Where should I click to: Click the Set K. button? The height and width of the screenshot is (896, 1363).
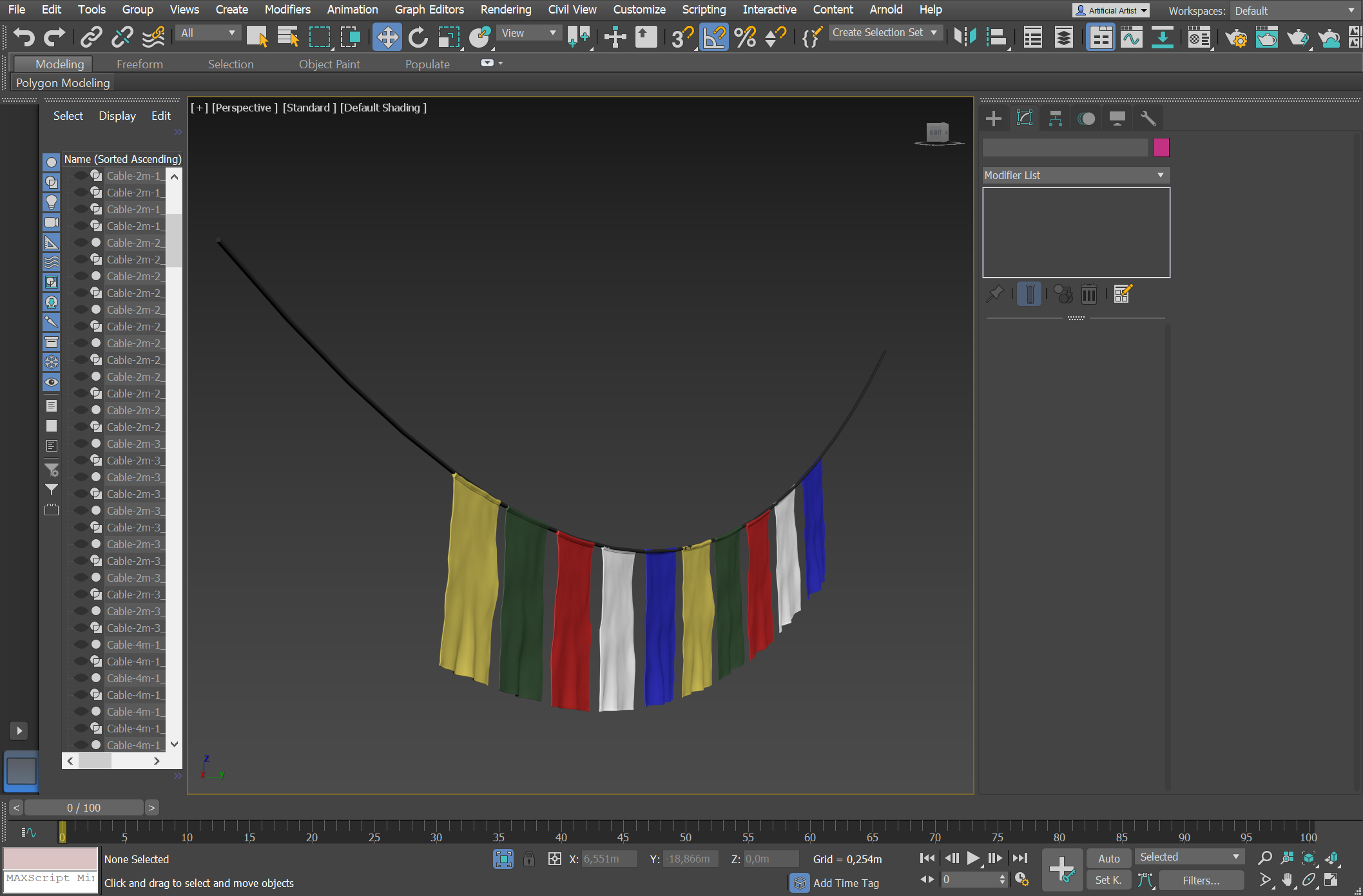coord(1108,880)
